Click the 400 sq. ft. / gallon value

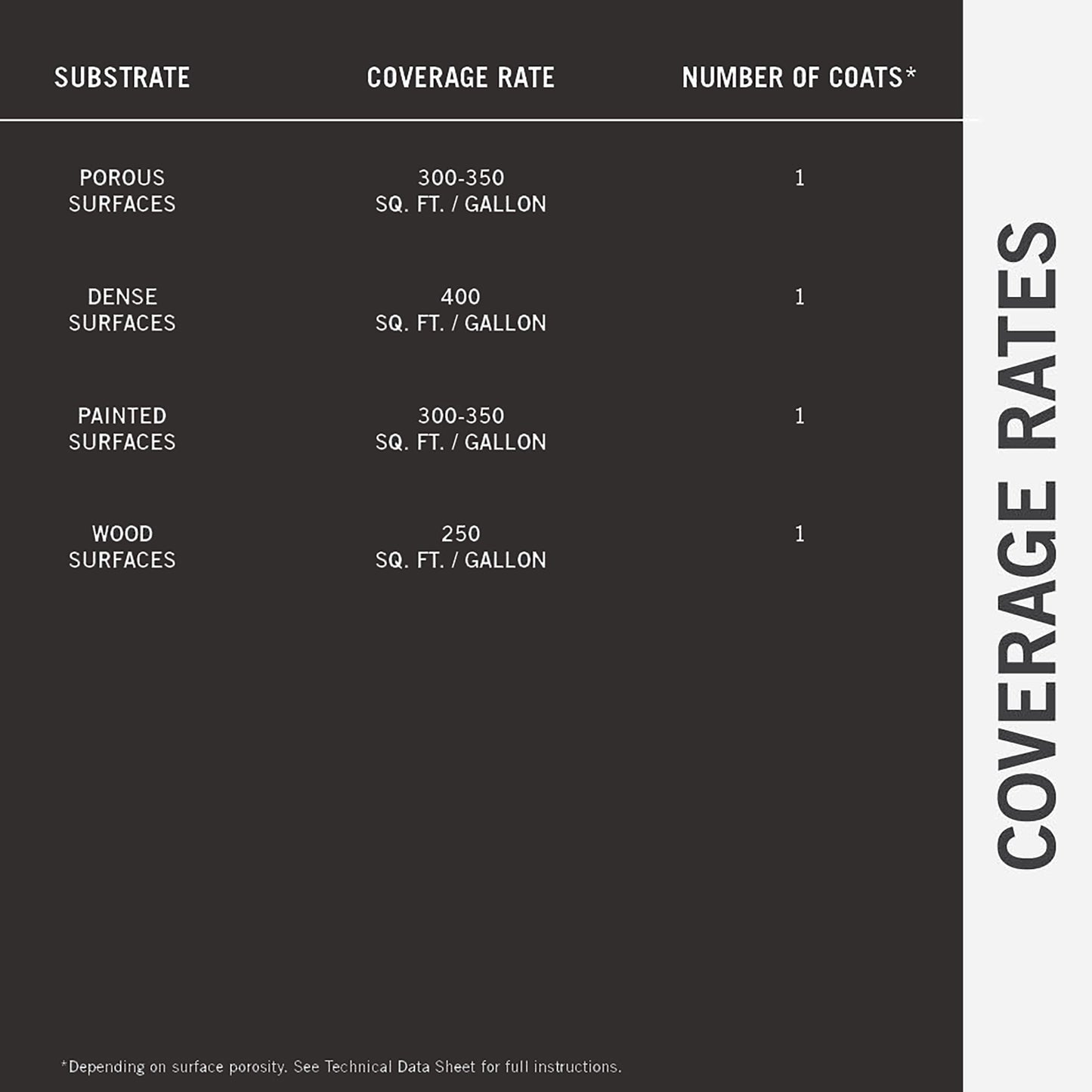point(460,310)
